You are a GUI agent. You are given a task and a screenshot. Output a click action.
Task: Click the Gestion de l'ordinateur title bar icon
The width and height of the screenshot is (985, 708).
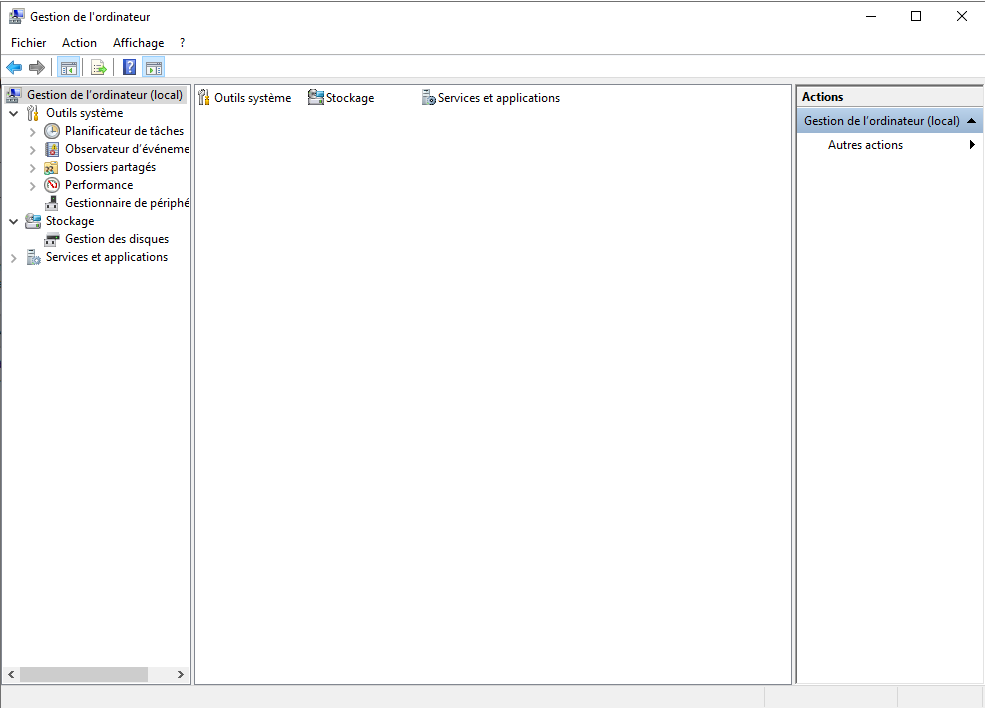(17, 16)
